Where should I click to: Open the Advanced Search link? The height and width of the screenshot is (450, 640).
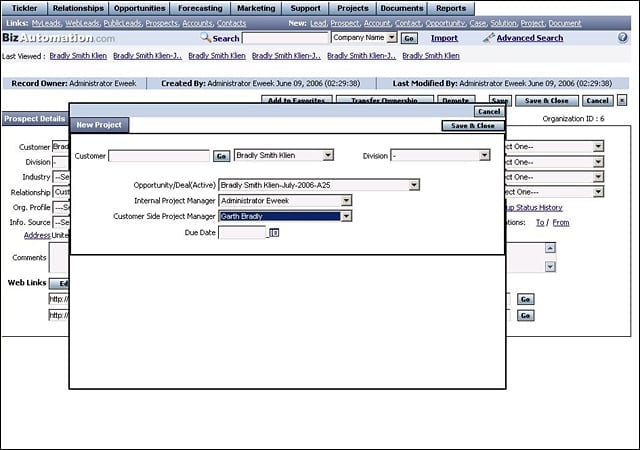coord(530,38)
